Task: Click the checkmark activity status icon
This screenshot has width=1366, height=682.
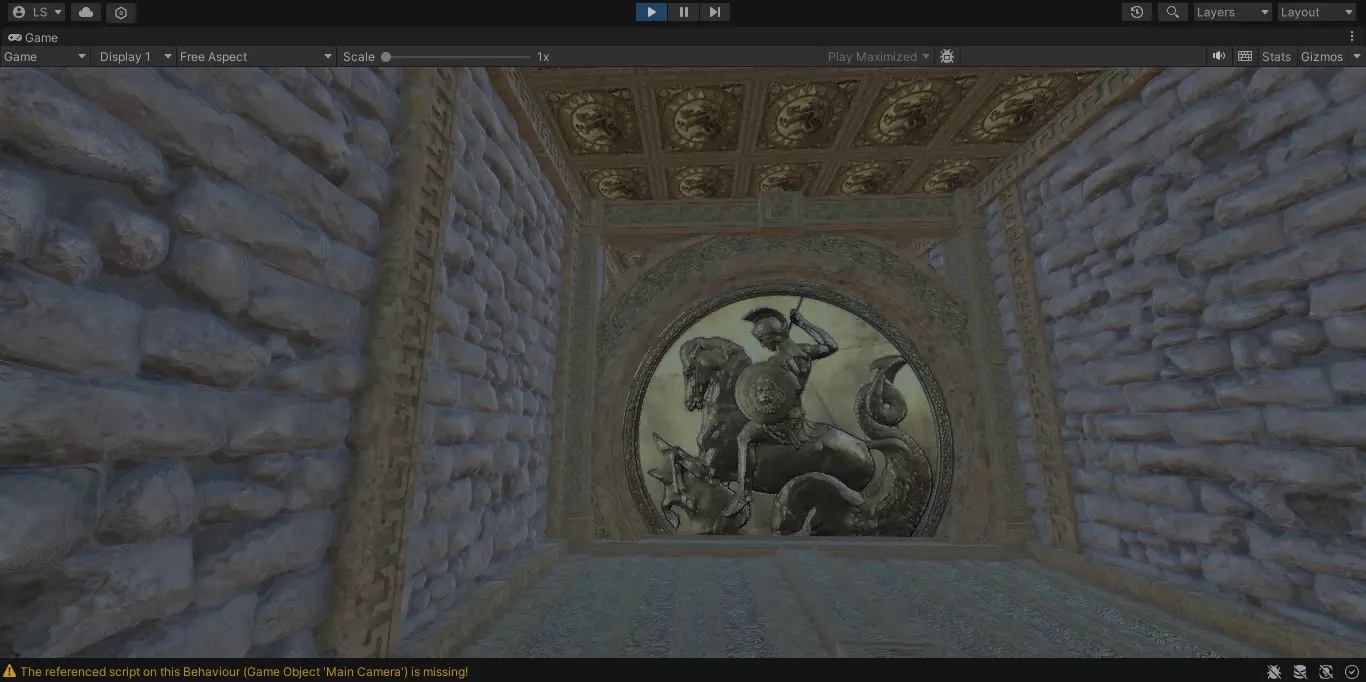Action: [x=1352, y=672]
